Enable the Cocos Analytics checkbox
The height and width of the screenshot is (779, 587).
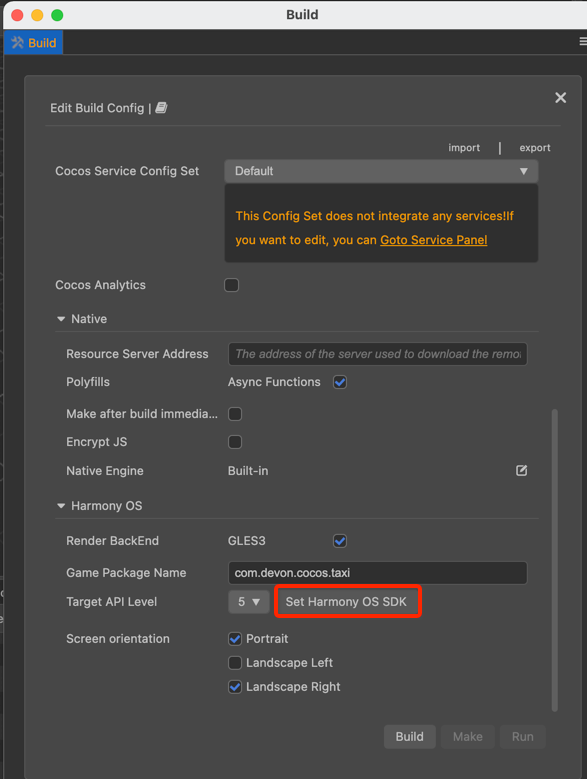click(231, 285)
